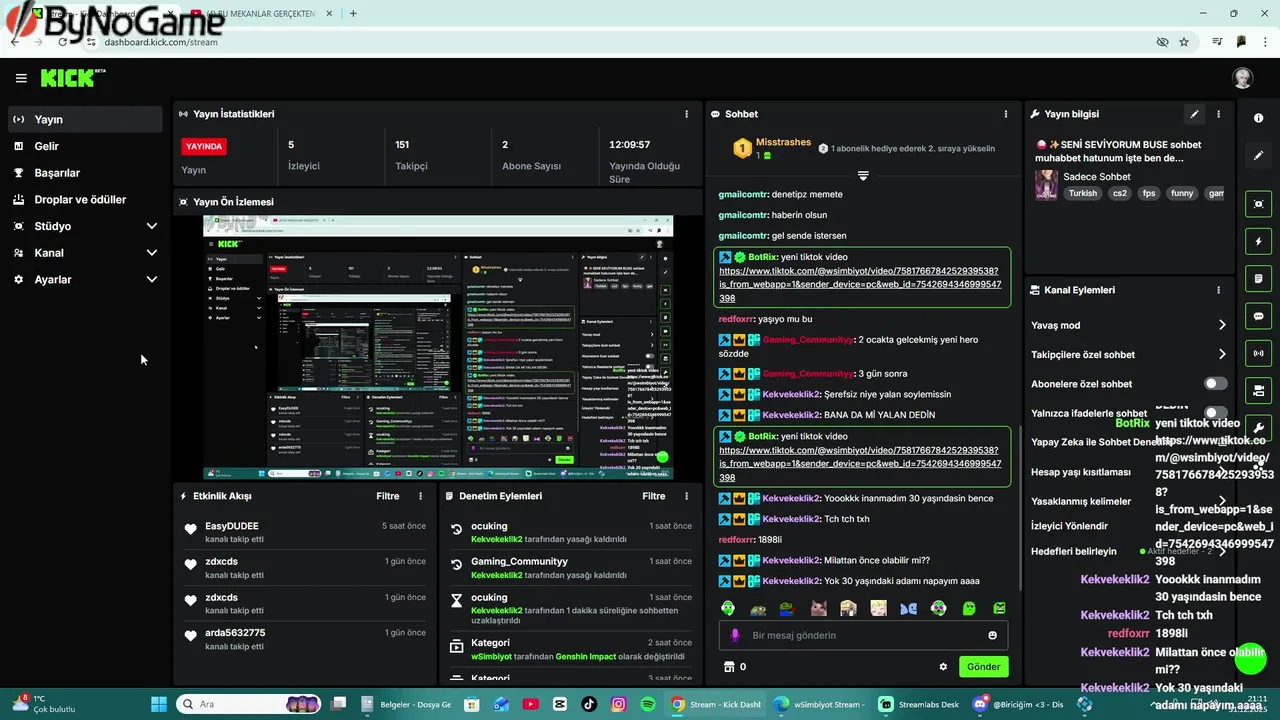
Task: Open more options for Denetim Eylemleri panel
Action: pyautogui.click(x=686, y=496)
